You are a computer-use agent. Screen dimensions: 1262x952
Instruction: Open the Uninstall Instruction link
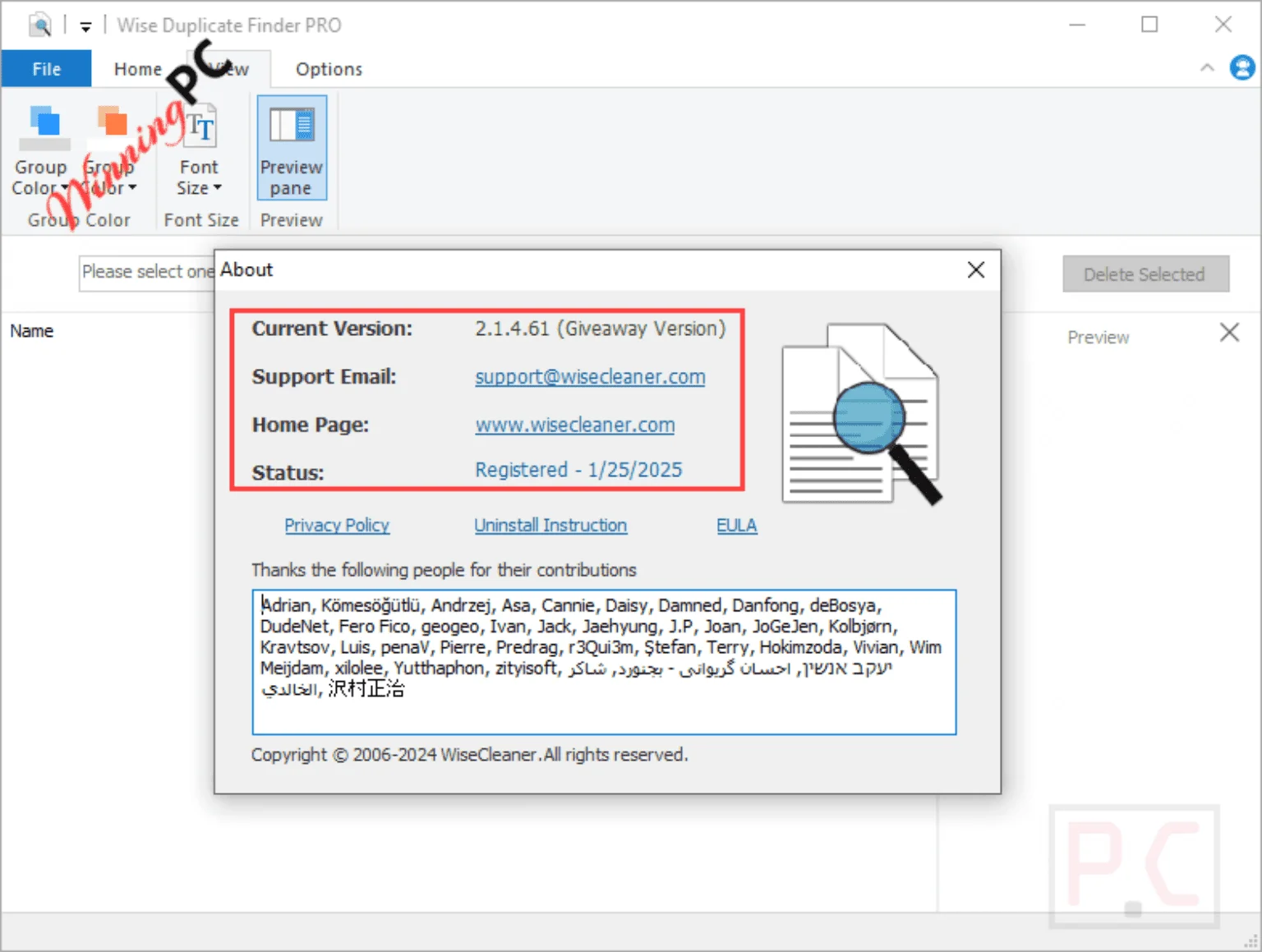[x=550, y=526]
